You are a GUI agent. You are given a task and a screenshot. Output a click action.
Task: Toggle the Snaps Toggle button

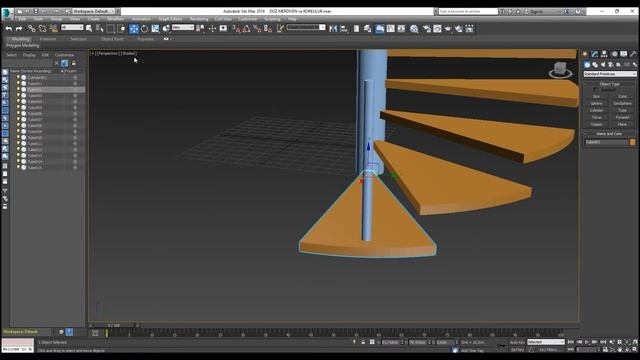[236, 29]
